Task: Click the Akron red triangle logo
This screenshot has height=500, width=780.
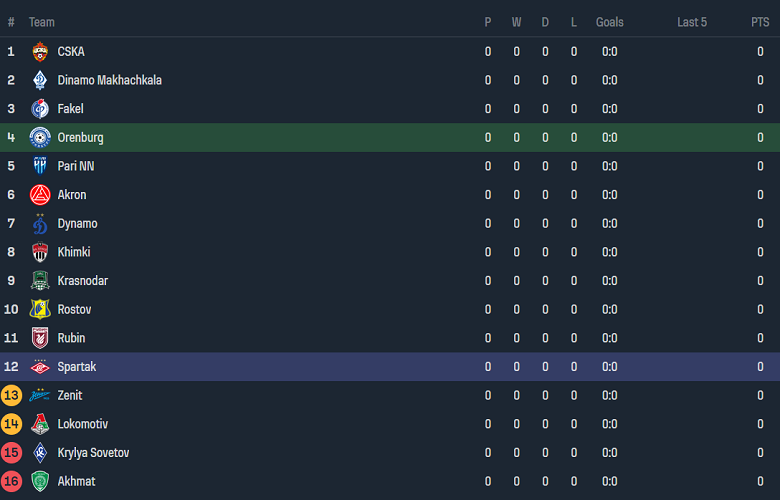Action: [x=40, y=195]
